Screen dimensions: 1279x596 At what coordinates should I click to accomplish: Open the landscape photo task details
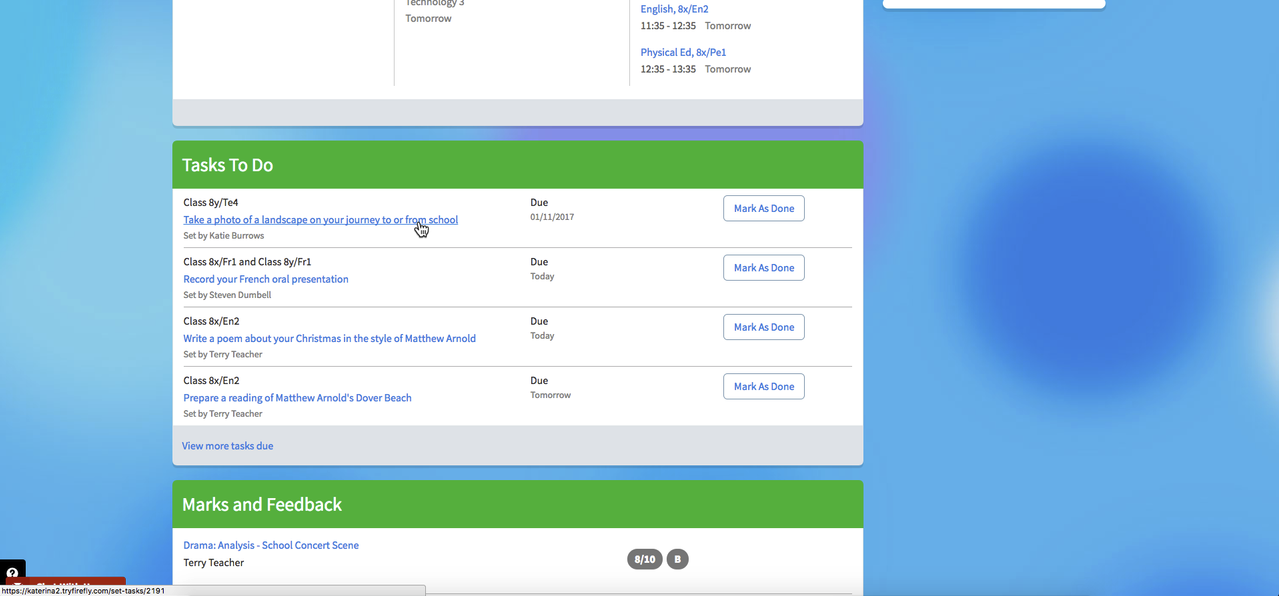coord(320,219)
